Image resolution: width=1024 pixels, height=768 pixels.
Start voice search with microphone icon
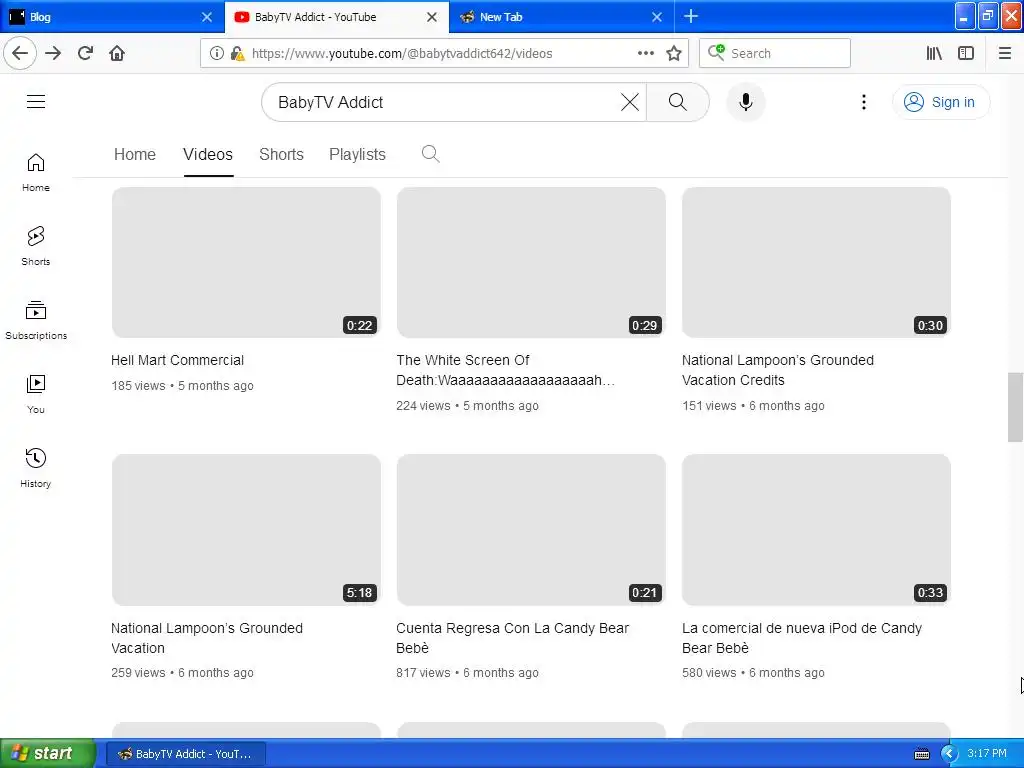point(746,102)
